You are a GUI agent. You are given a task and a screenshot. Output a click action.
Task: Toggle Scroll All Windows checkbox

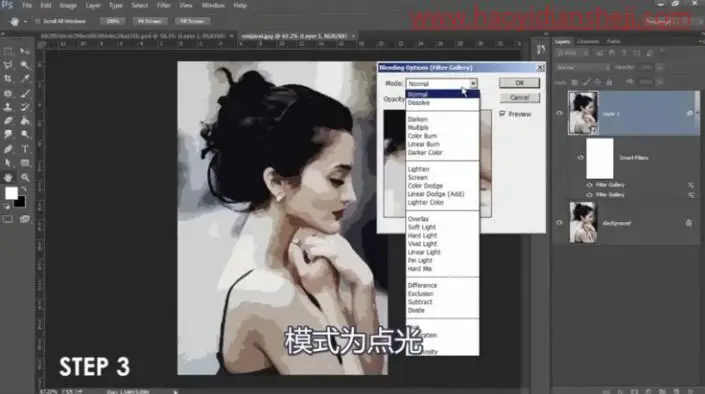point(38,21)
